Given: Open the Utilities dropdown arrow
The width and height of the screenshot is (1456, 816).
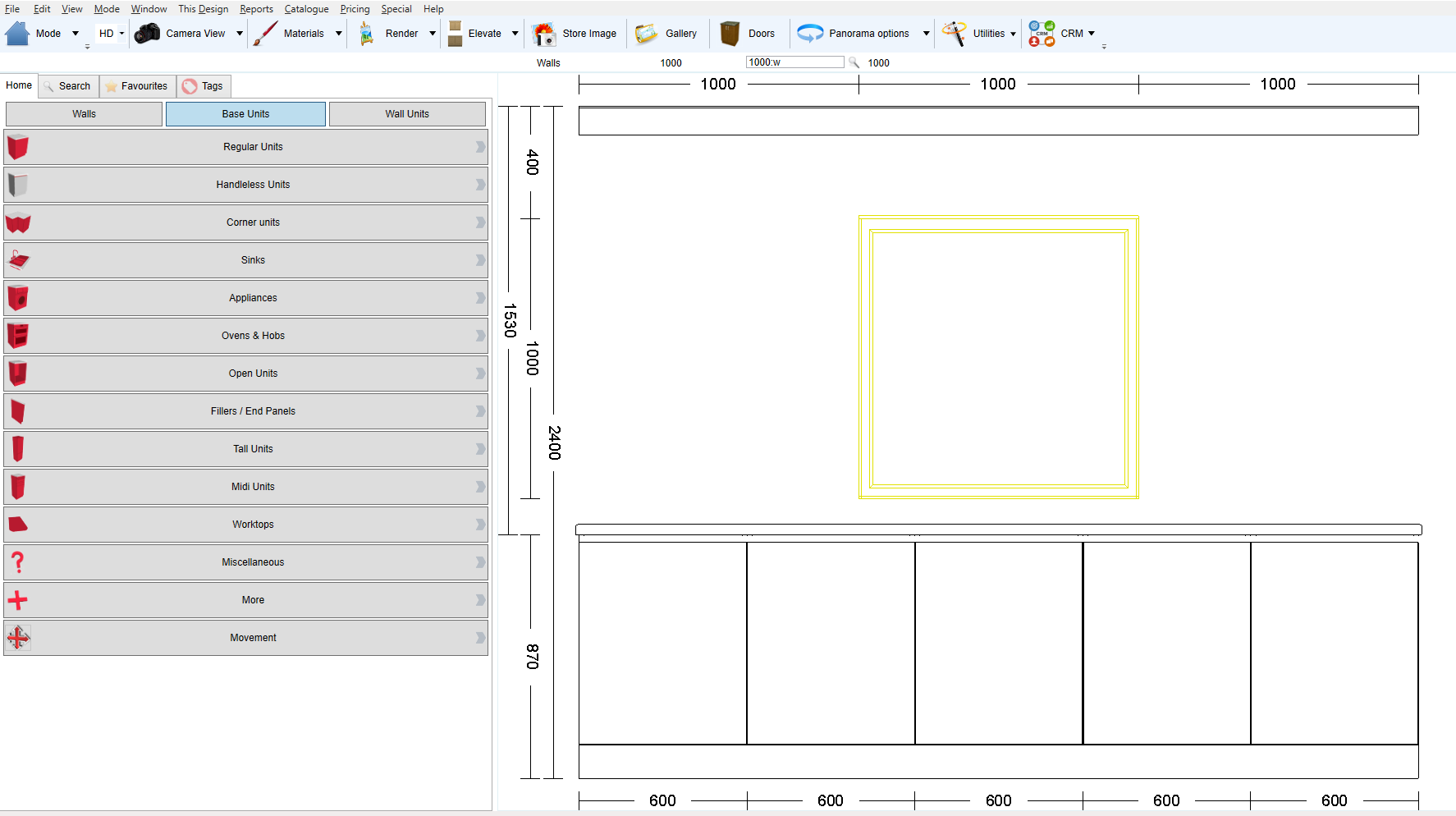Looking at the screenshot, I should click(1013, 34).
